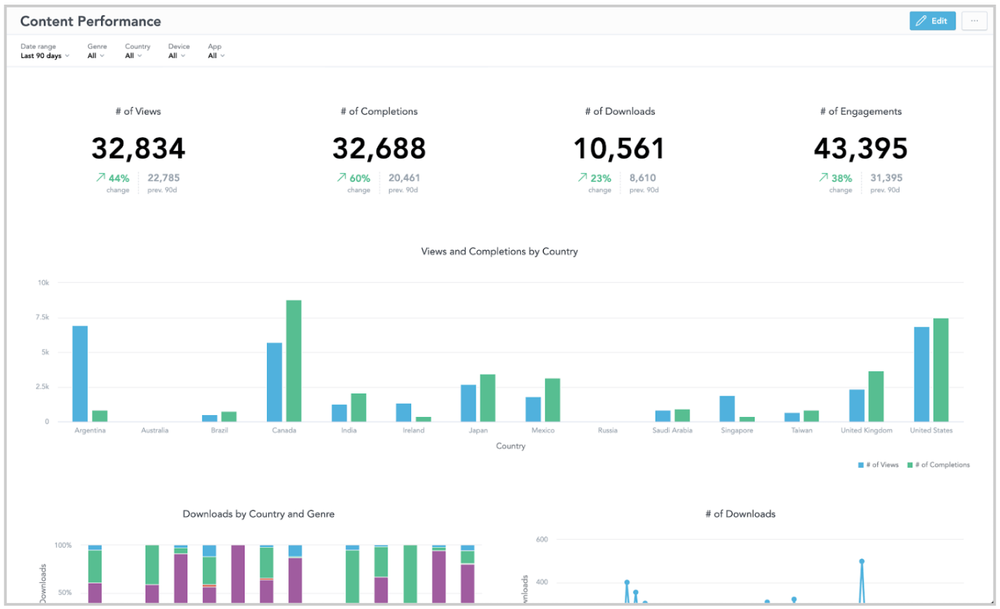Click United Kingdom's green completions bar

pos(876,397)
